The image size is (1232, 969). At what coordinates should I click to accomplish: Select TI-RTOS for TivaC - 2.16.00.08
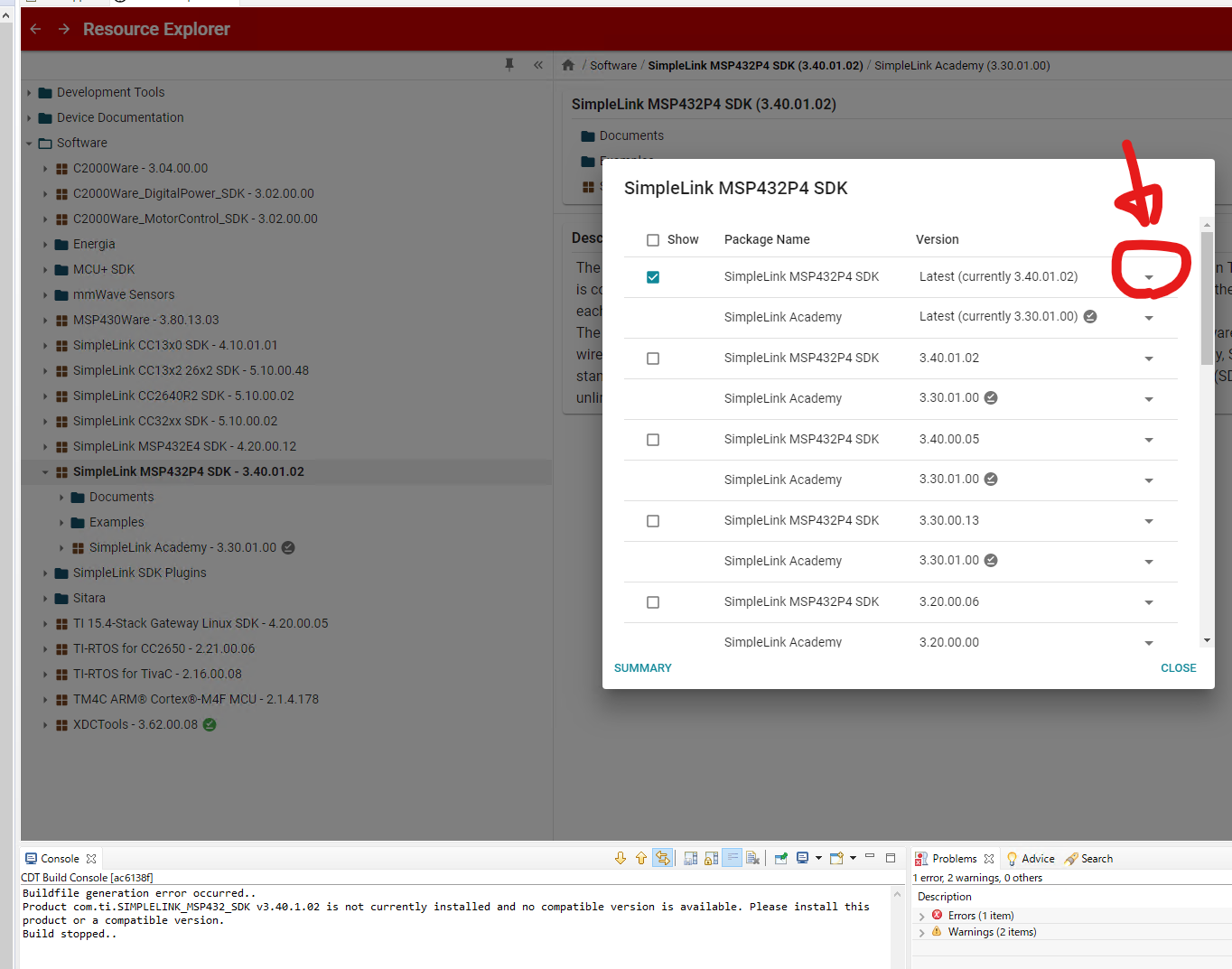point(157,674)
